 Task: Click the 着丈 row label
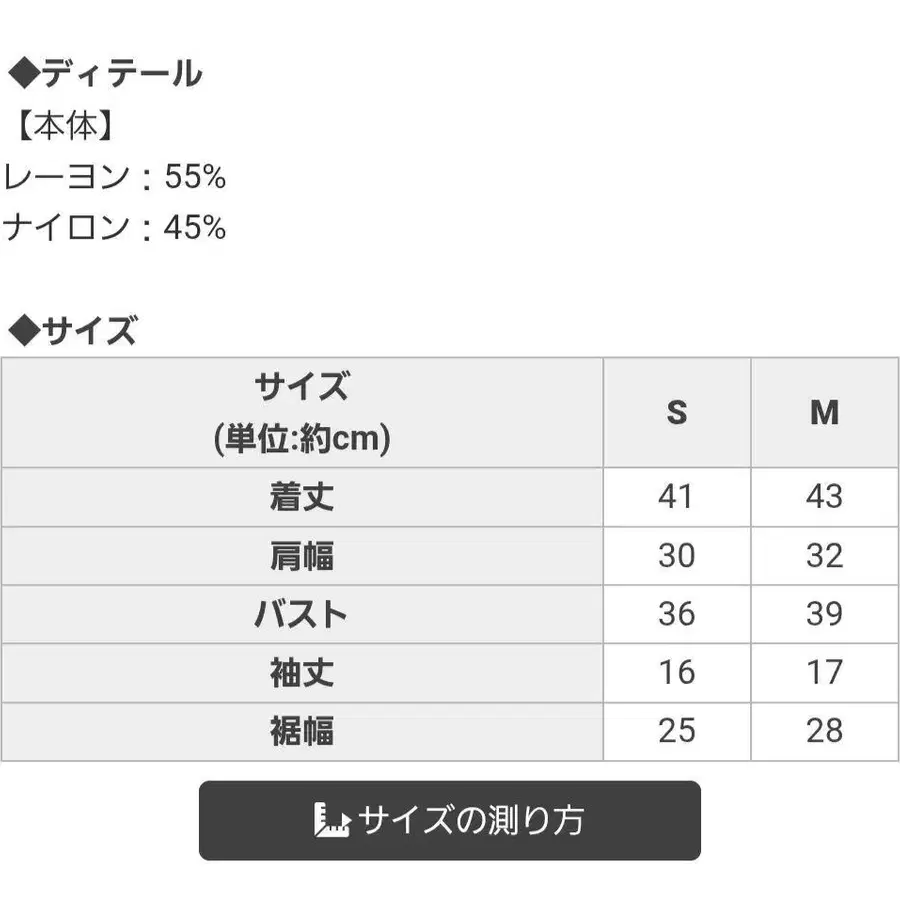(x=302, y=497)
